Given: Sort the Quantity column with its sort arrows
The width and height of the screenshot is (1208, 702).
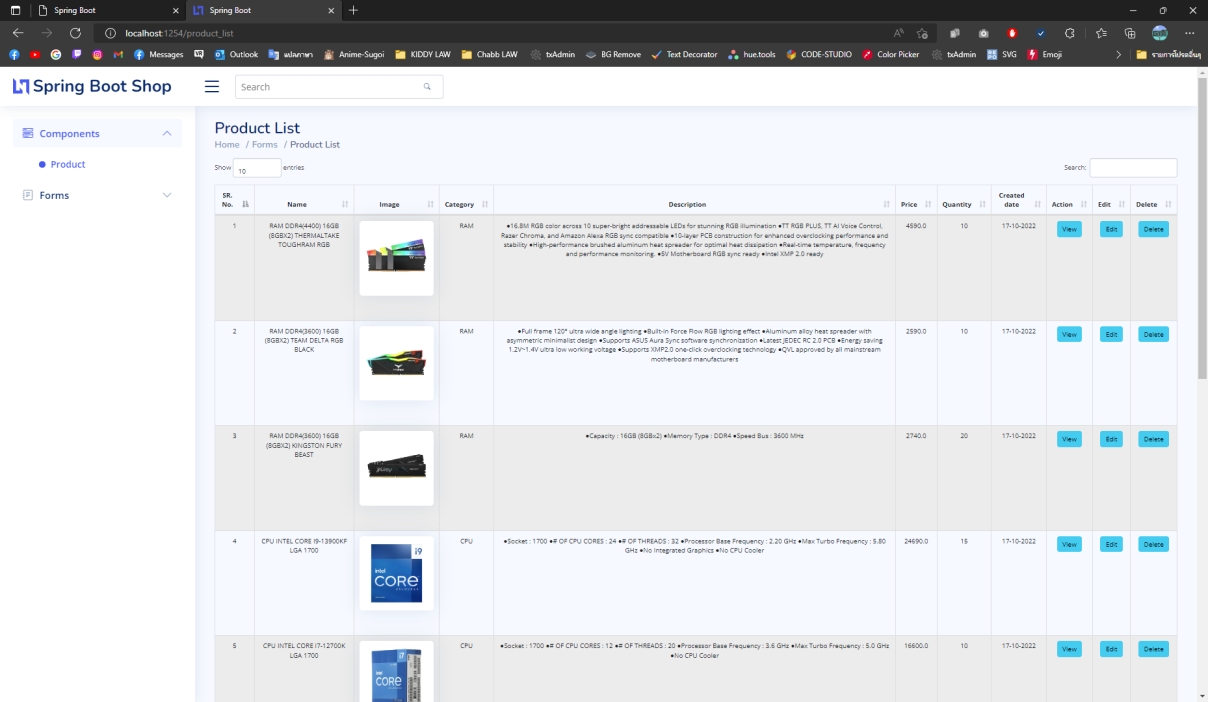Looking at the screenshot, I should click(x=981, y=203).
